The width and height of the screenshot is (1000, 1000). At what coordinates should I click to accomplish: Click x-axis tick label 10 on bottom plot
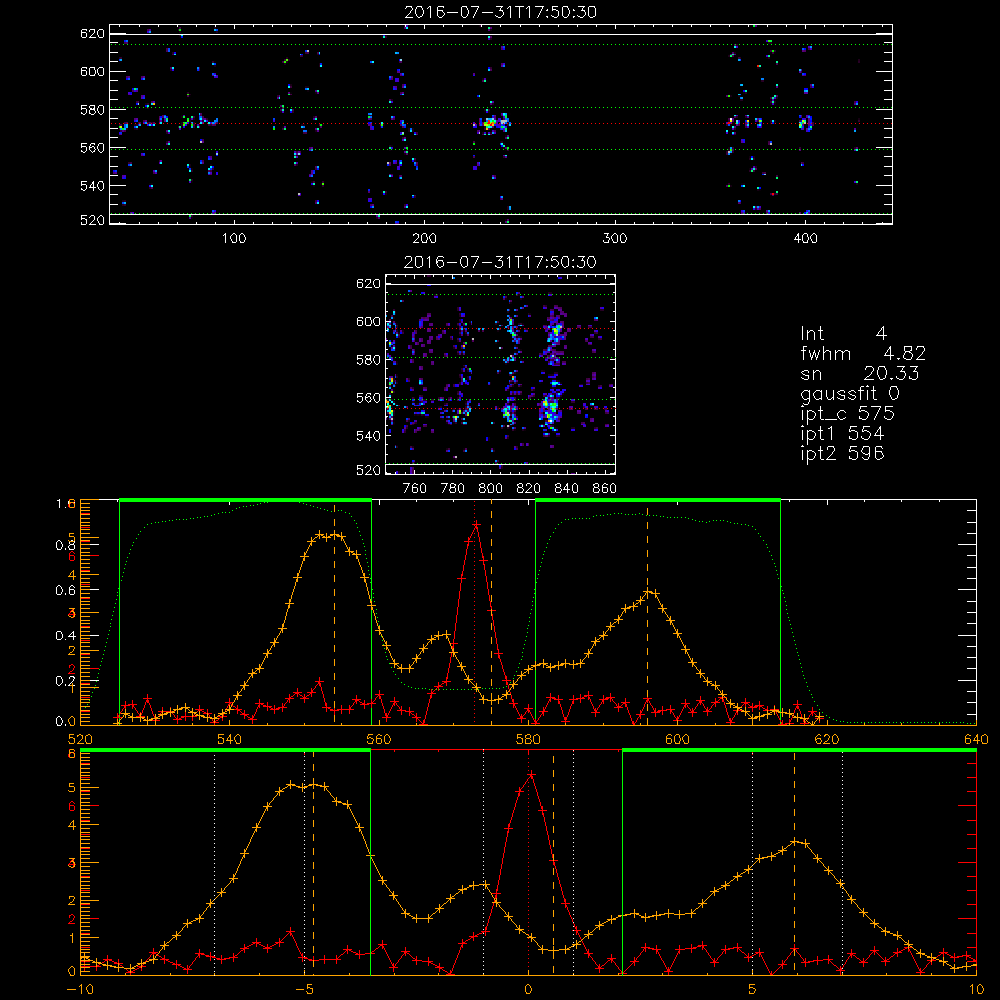coord(976,989)
